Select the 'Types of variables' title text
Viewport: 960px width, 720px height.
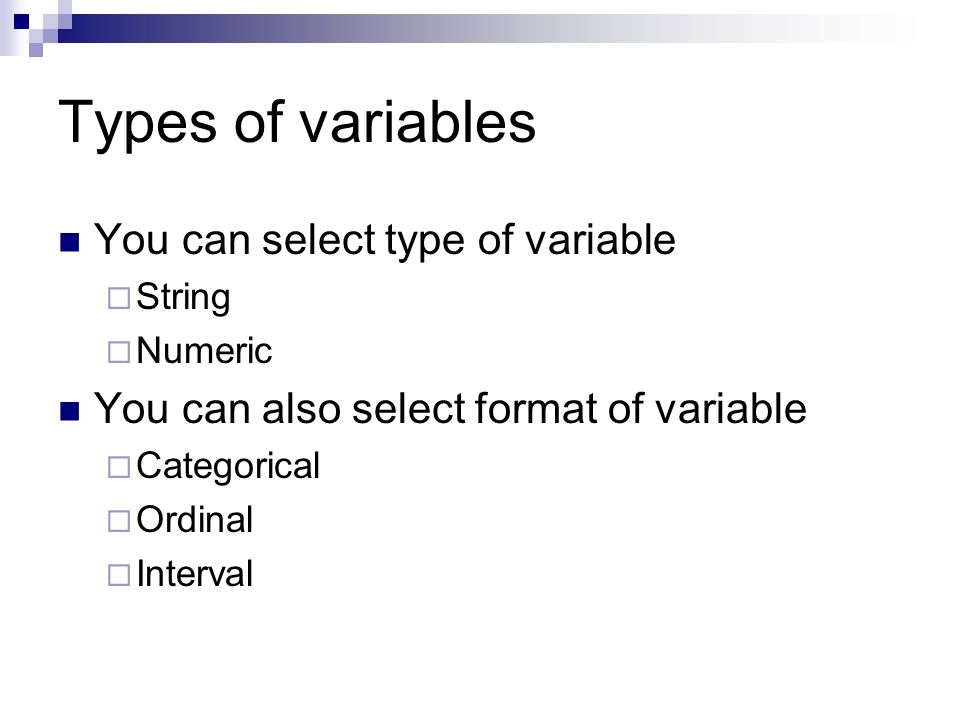pyautogui.click(x=297, y=123)
